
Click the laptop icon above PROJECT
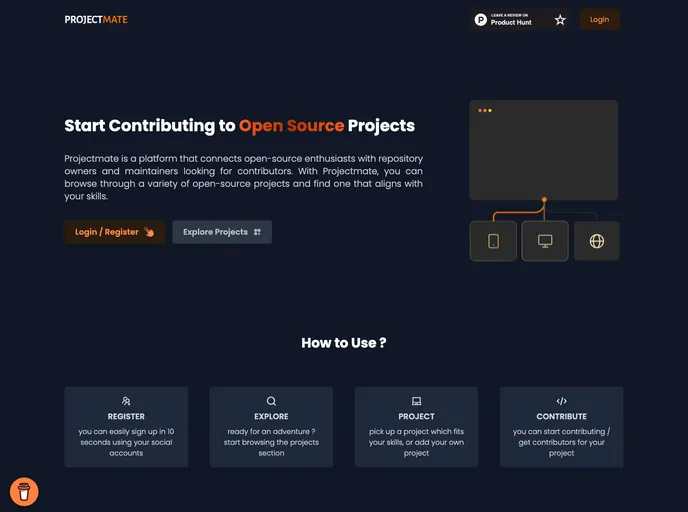tap(416, 401)
